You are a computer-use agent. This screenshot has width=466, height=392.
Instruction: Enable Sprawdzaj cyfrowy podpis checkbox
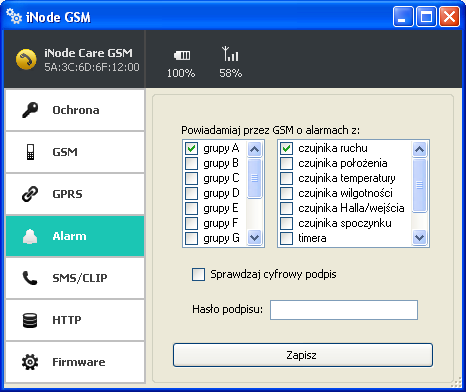point(198,275)
